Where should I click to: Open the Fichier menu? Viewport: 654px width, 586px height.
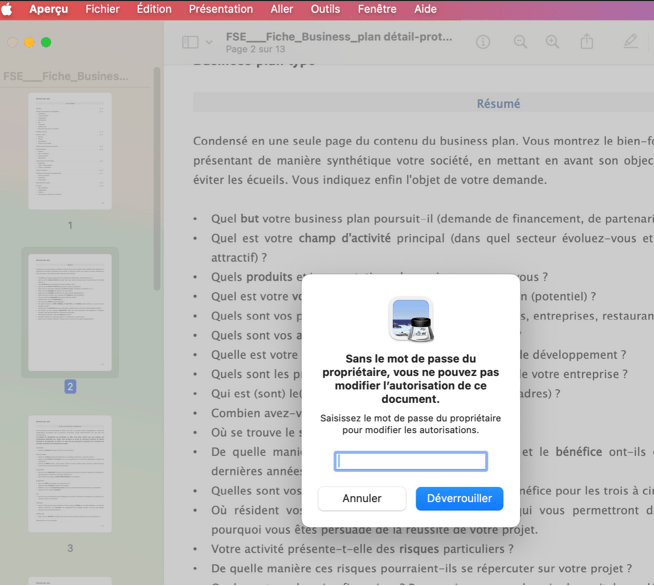click(x=102, y=9)
